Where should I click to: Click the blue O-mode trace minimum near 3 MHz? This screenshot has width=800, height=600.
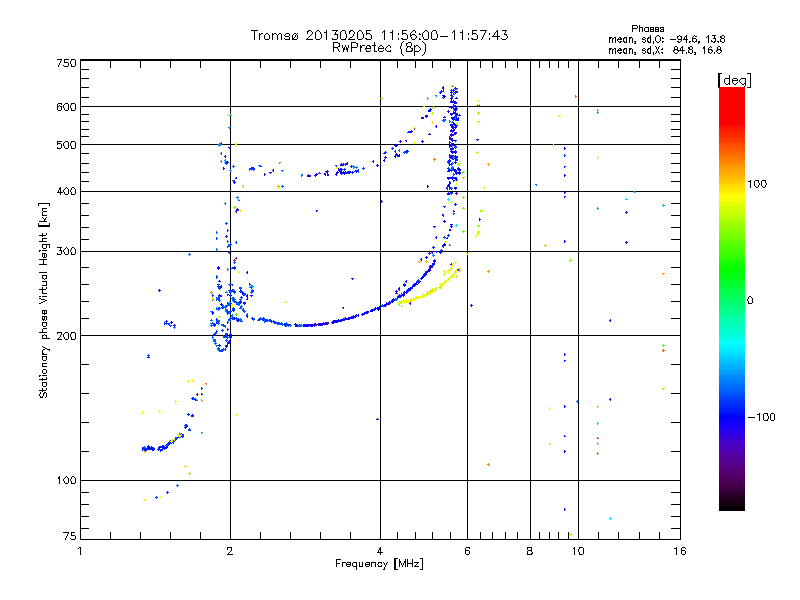click(306, 324)
